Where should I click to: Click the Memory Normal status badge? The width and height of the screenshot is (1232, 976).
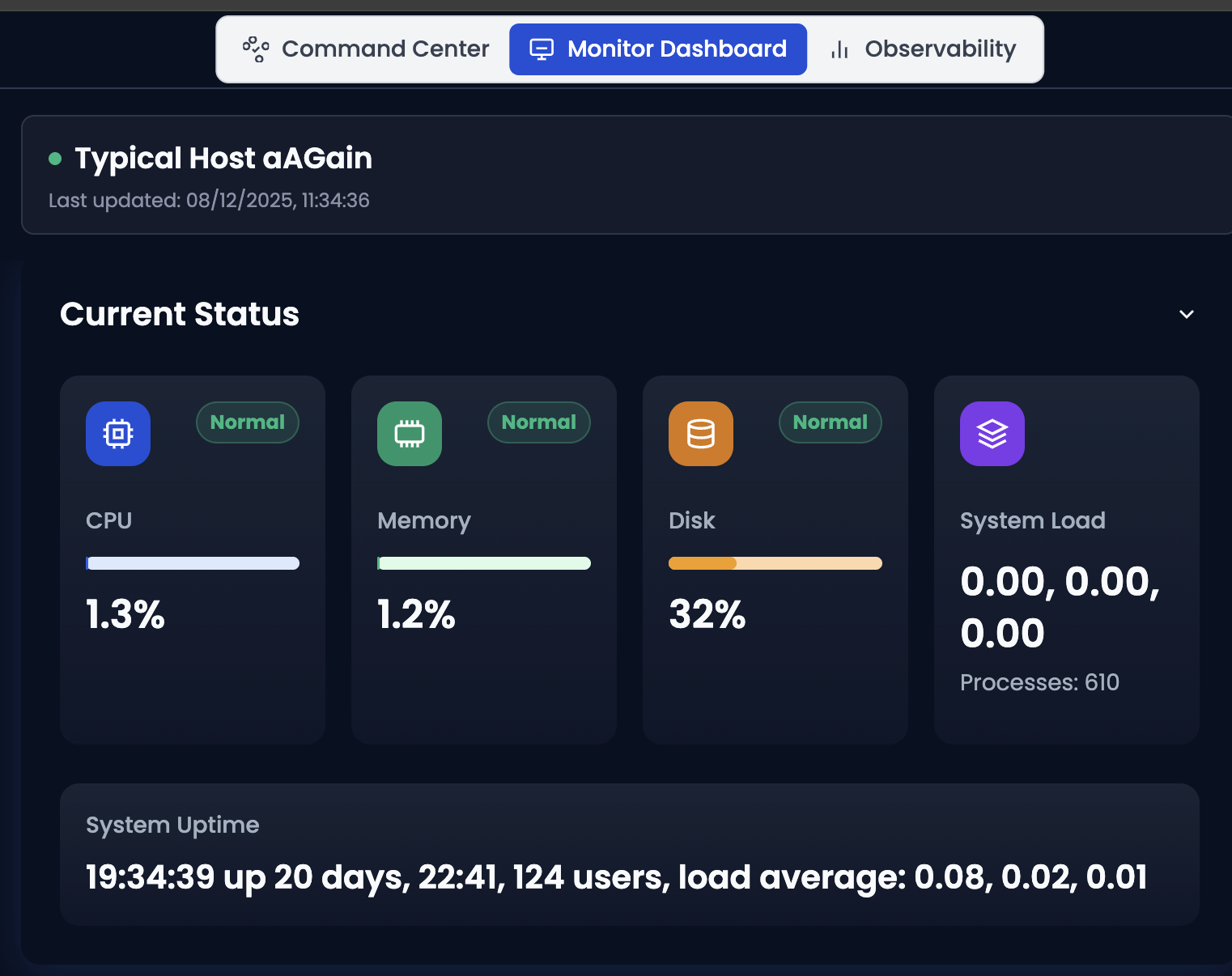point(539,422)
